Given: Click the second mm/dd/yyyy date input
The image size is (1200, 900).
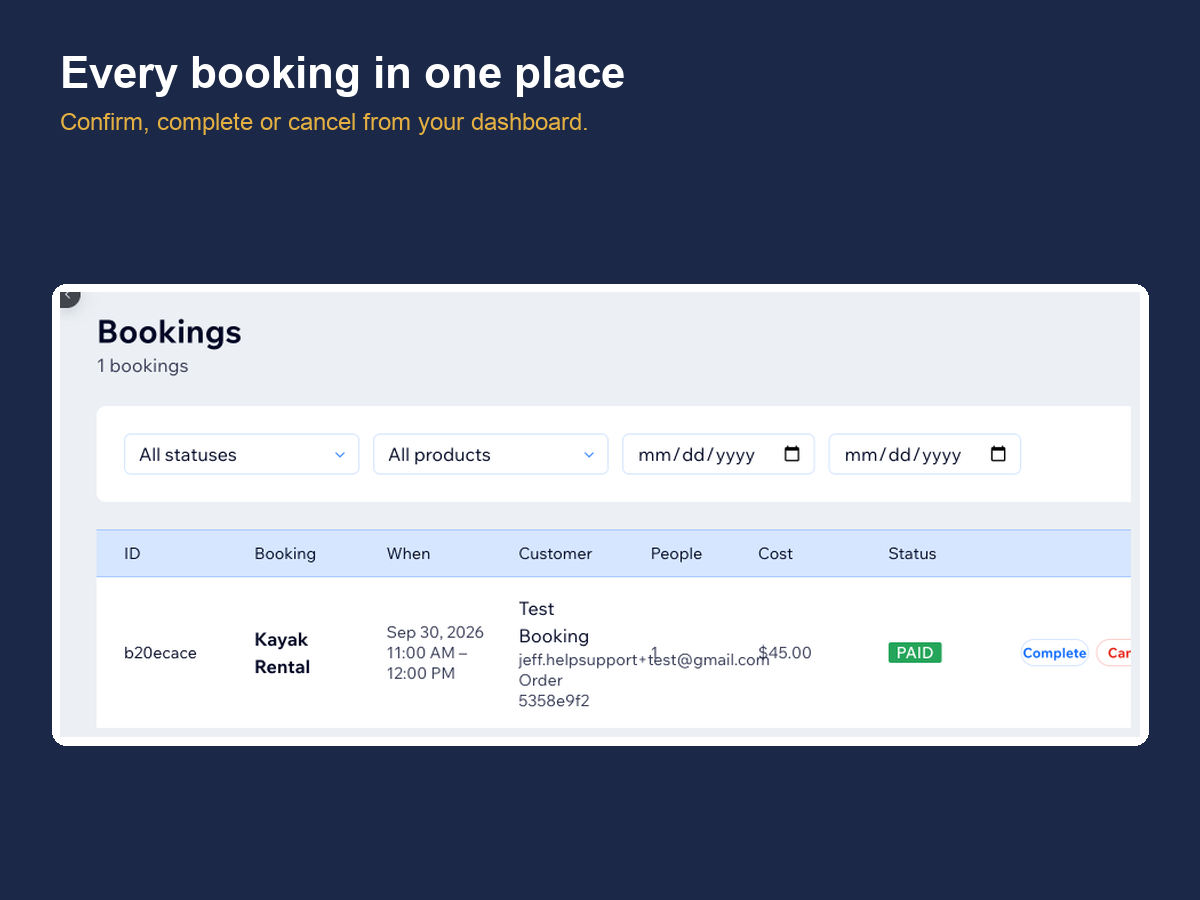Looking at the screenshot, I should point(925,454).
